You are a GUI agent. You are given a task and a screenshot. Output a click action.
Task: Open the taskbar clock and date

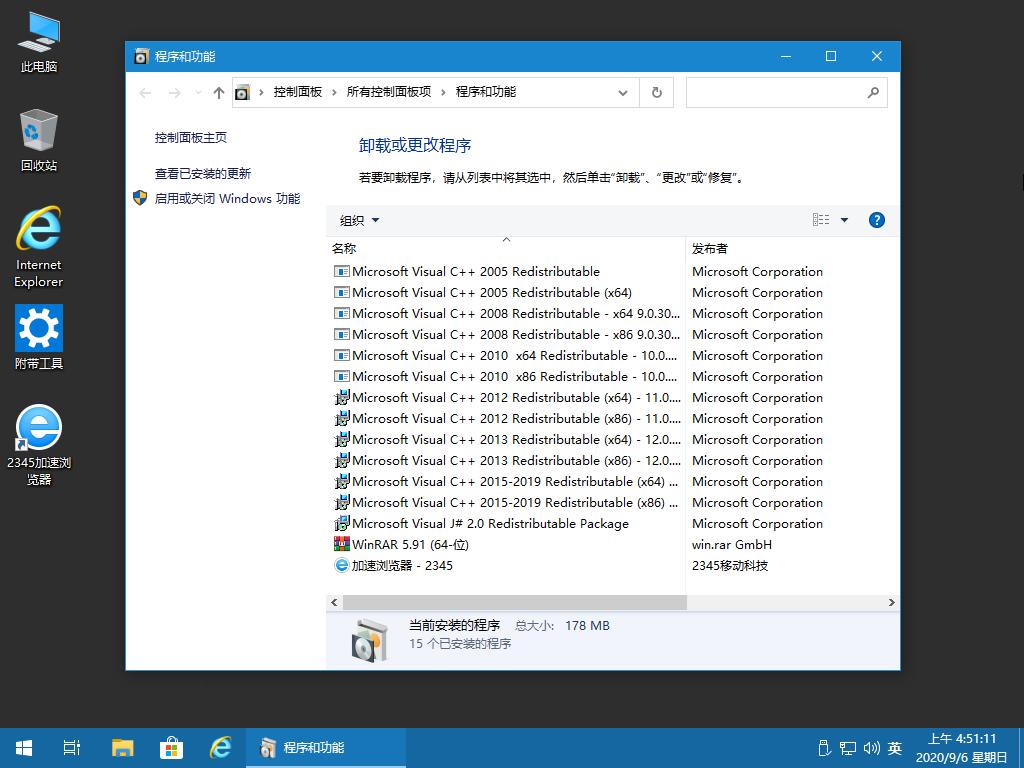coord(962,748)
